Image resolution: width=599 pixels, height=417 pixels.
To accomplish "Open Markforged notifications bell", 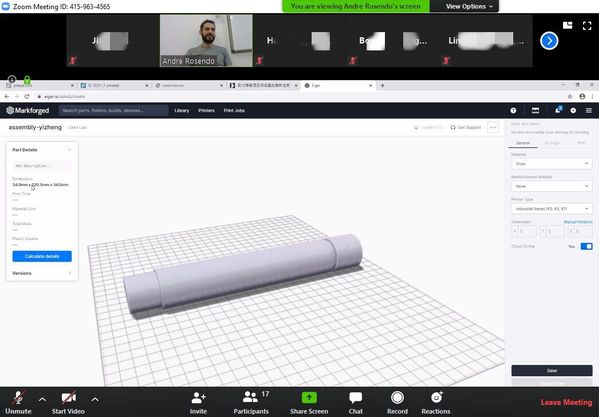I will click(558, 110).
